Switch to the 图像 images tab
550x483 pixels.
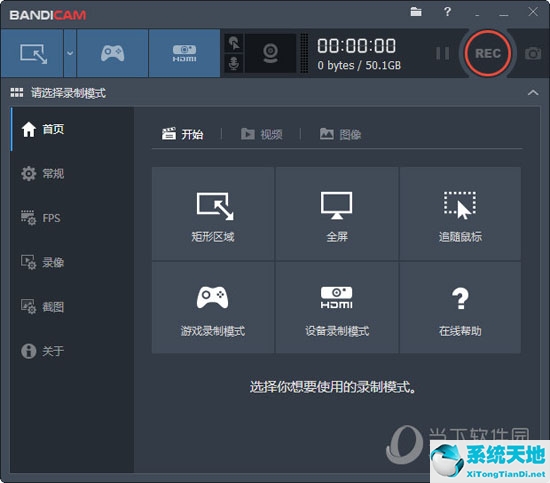tap(340, 134)
